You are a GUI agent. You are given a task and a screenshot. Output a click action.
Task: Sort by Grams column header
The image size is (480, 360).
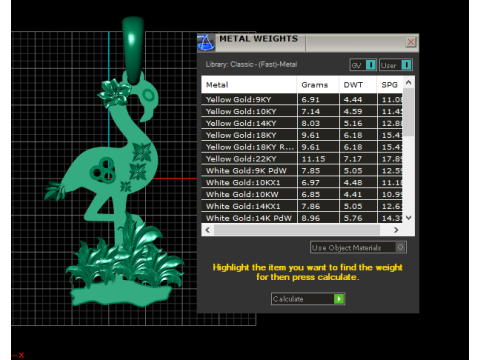tap(318, 85)
